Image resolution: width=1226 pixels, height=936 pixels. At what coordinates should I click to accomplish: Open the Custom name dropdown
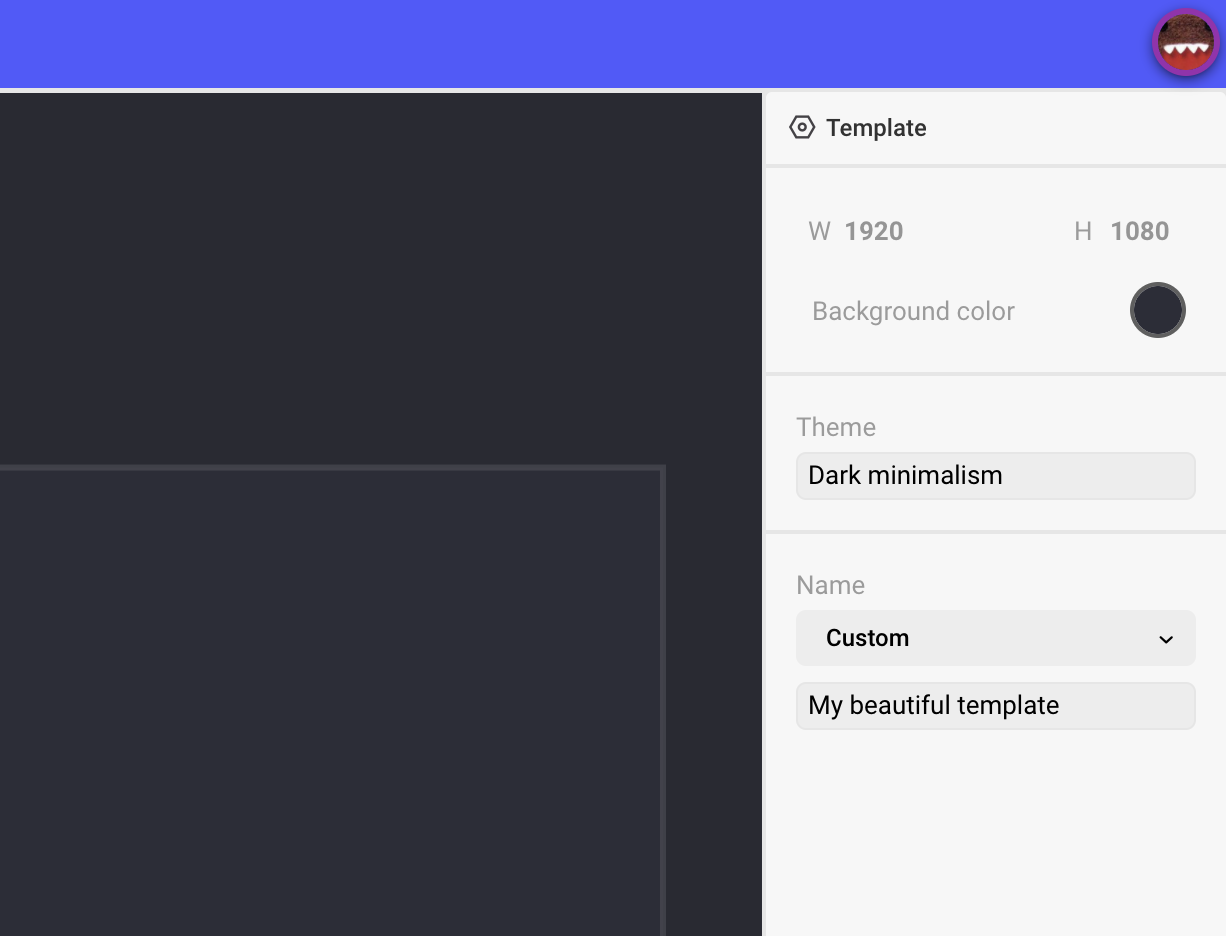coord(995,638)
